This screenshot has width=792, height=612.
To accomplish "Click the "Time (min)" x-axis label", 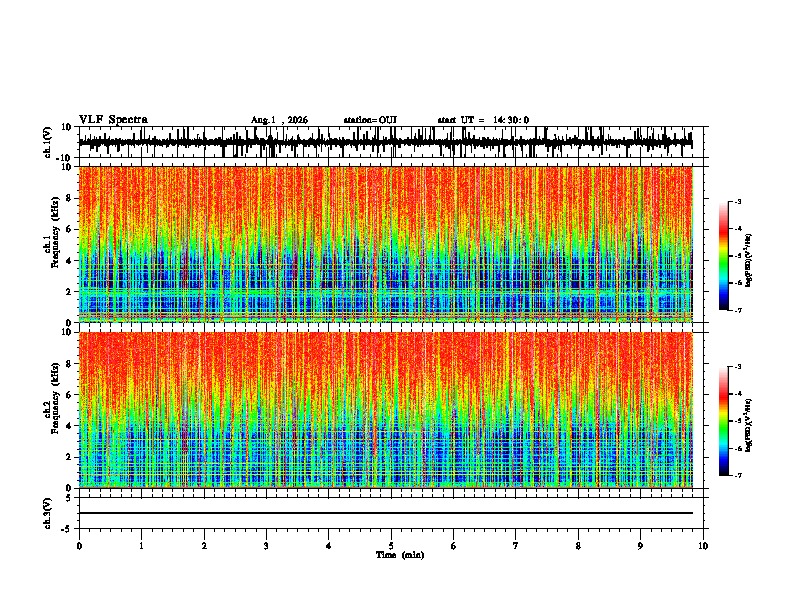I will coord(400,555).
